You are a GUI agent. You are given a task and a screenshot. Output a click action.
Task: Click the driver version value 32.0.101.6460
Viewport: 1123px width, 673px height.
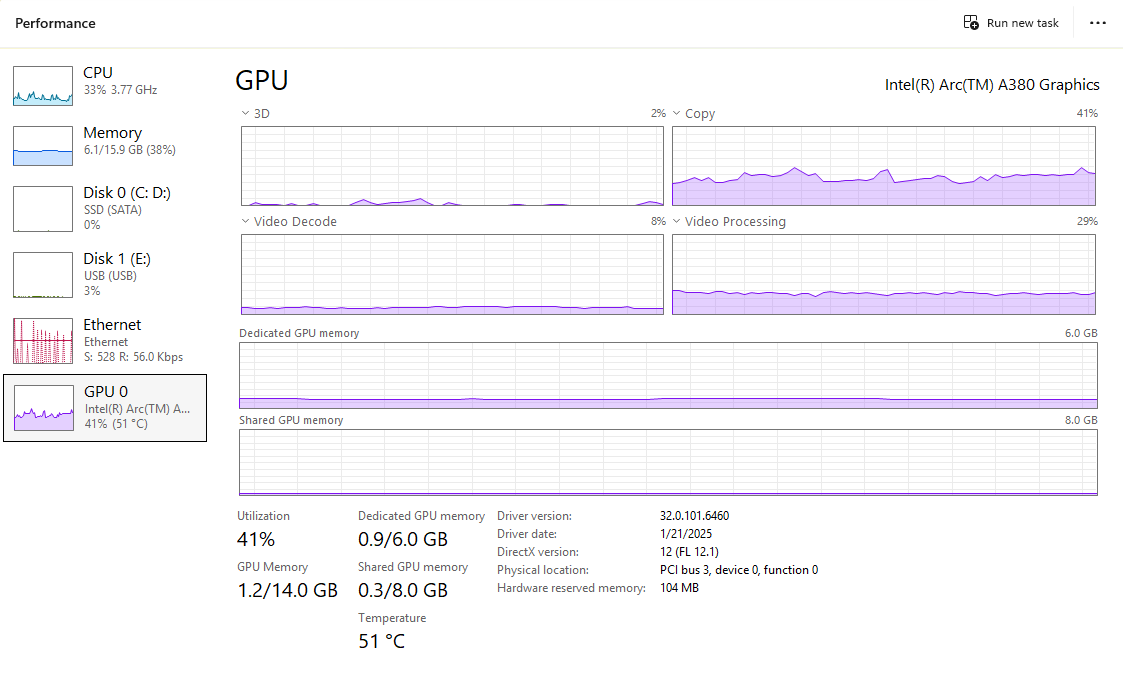(694, 516)
